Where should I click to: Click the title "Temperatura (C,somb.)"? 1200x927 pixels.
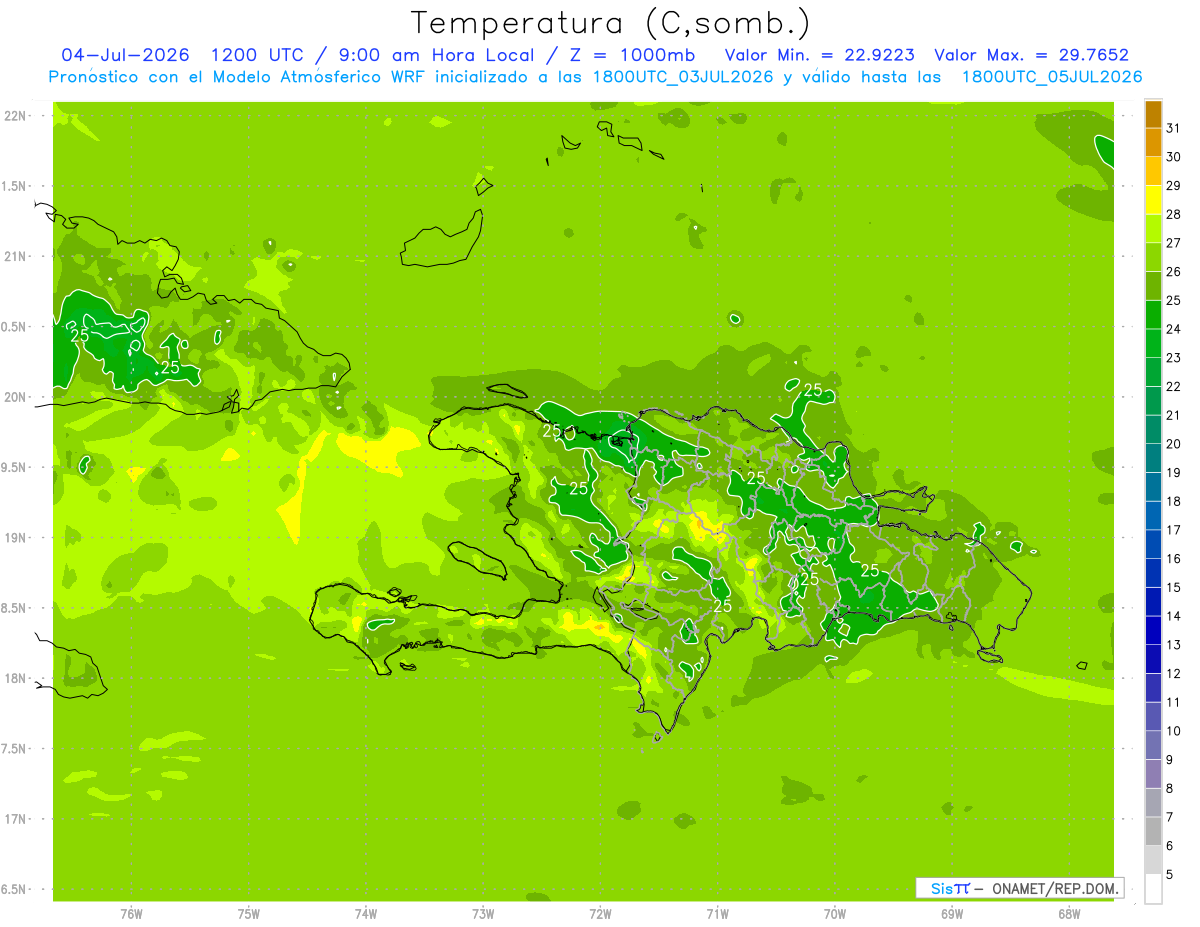click(611, 23)
